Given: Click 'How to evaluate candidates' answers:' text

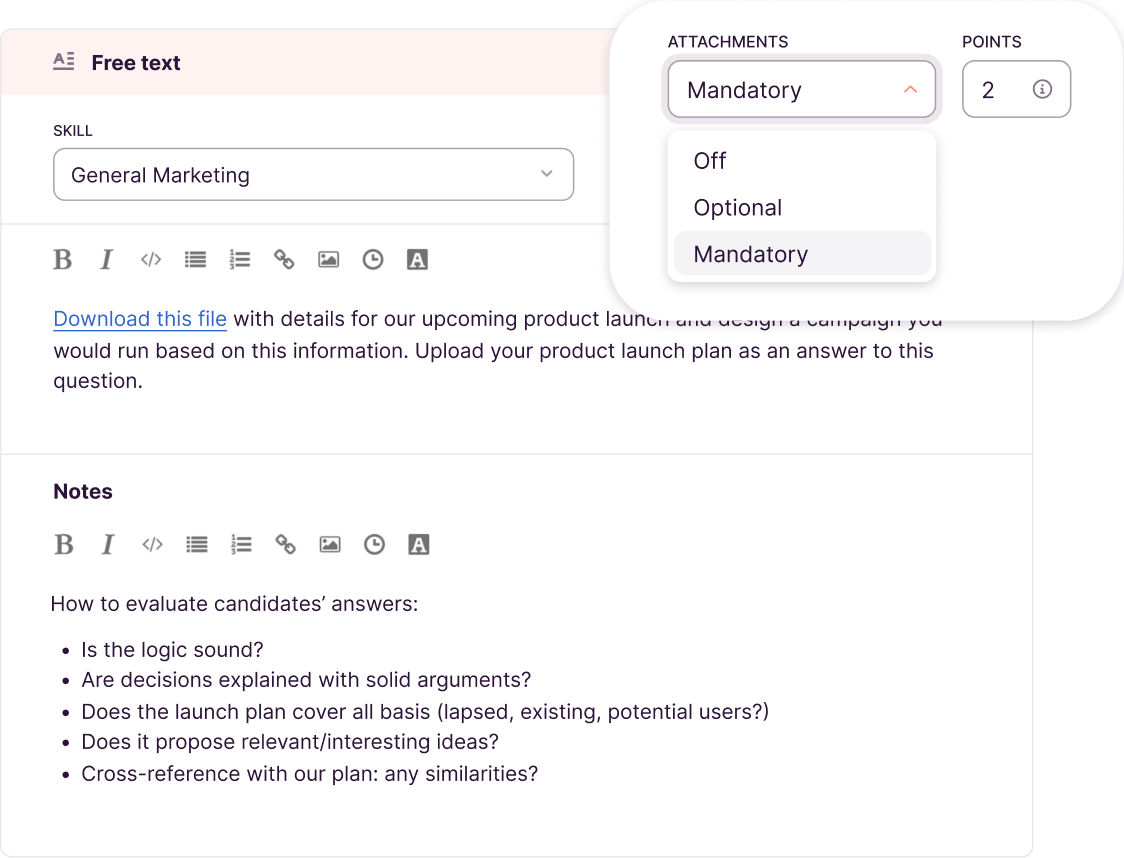Looking at the screenshot, I should [x=234, y=604].
